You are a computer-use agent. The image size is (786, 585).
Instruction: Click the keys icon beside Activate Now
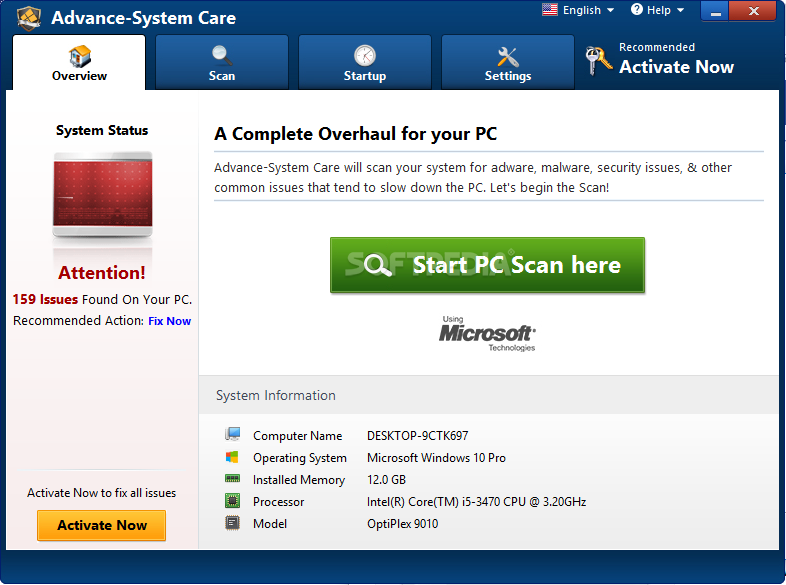pos(598,61)
